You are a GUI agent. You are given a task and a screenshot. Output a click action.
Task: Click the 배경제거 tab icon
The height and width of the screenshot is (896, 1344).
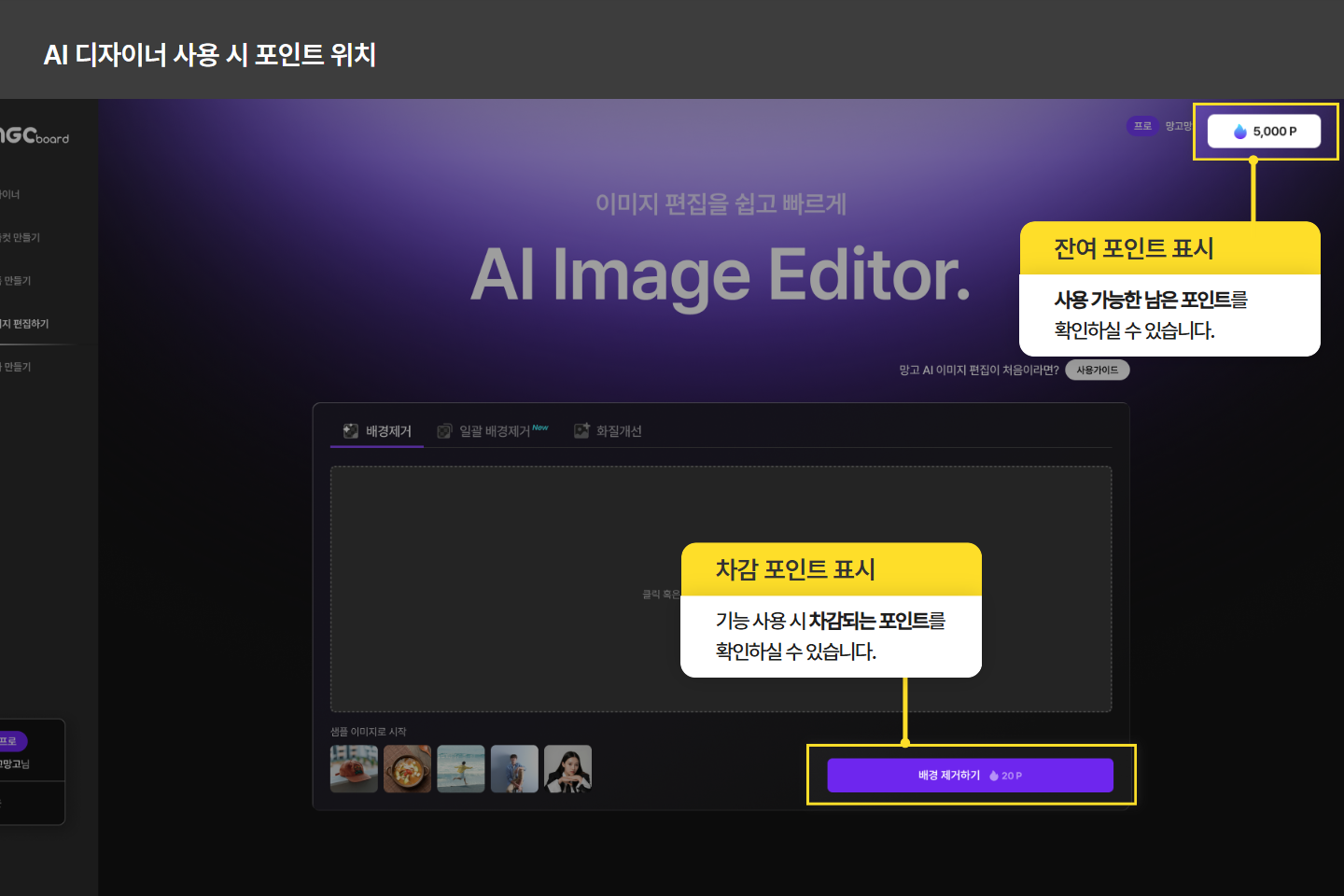(x=351, y=431)
